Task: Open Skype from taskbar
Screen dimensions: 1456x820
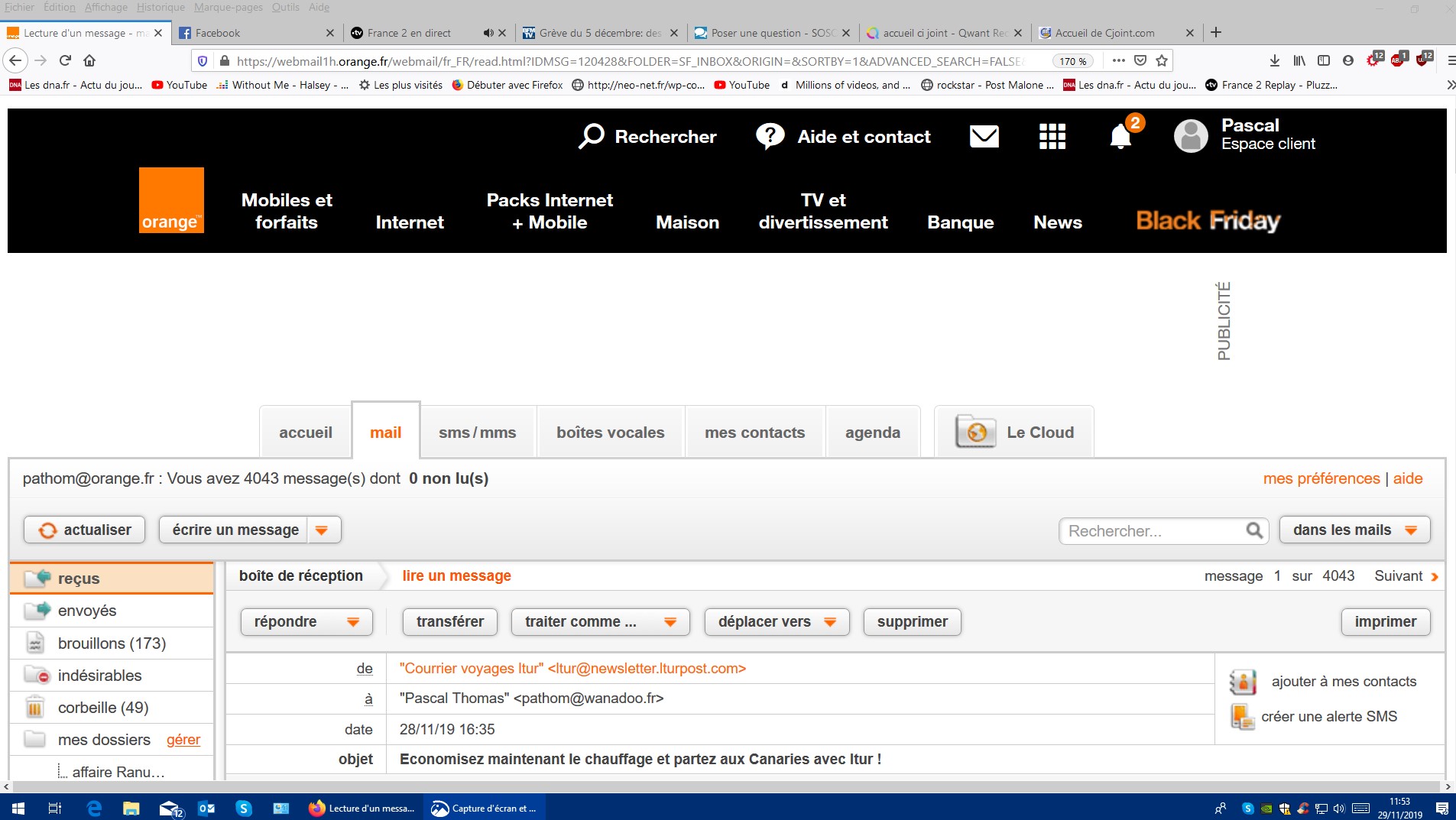Action: point(244,808)
